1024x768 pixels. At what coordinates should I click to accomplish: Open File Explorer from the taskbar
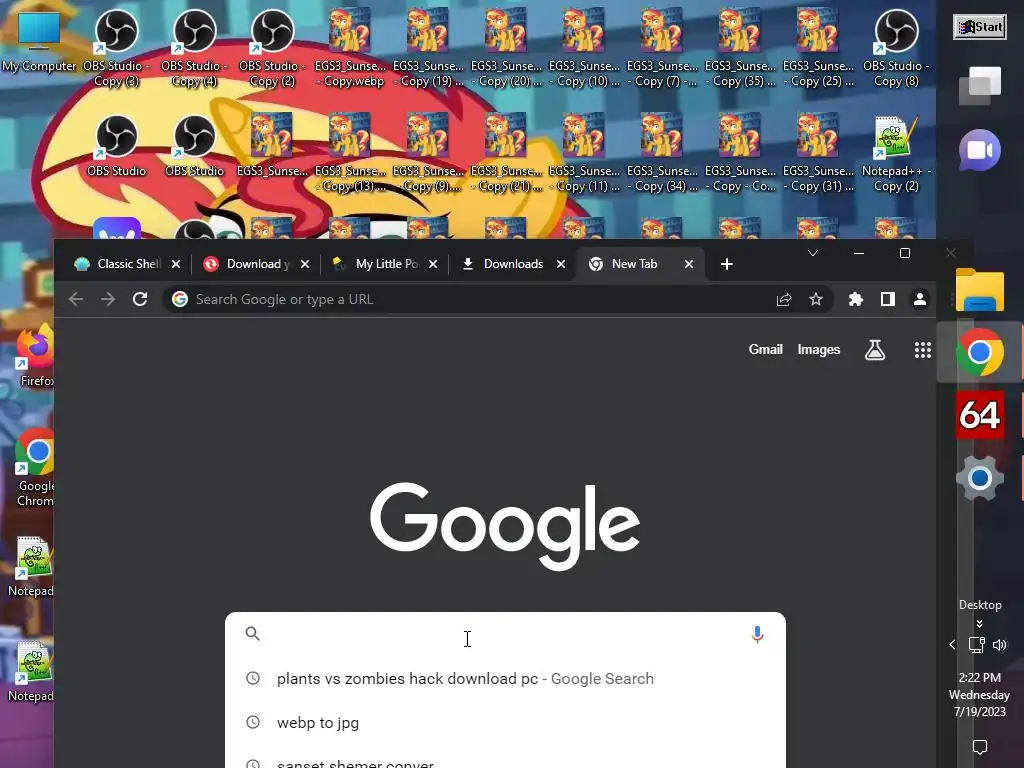tap(980, 289)
